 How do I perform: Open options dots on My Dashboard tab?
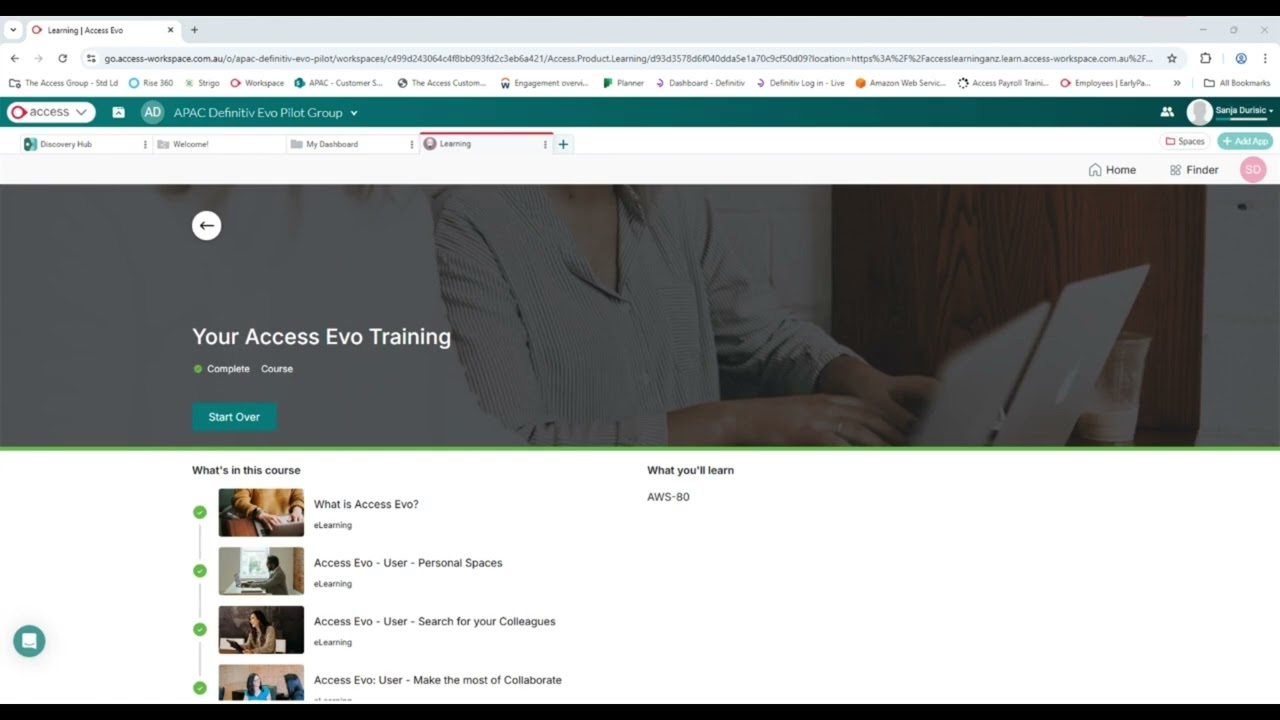point(412,144)
